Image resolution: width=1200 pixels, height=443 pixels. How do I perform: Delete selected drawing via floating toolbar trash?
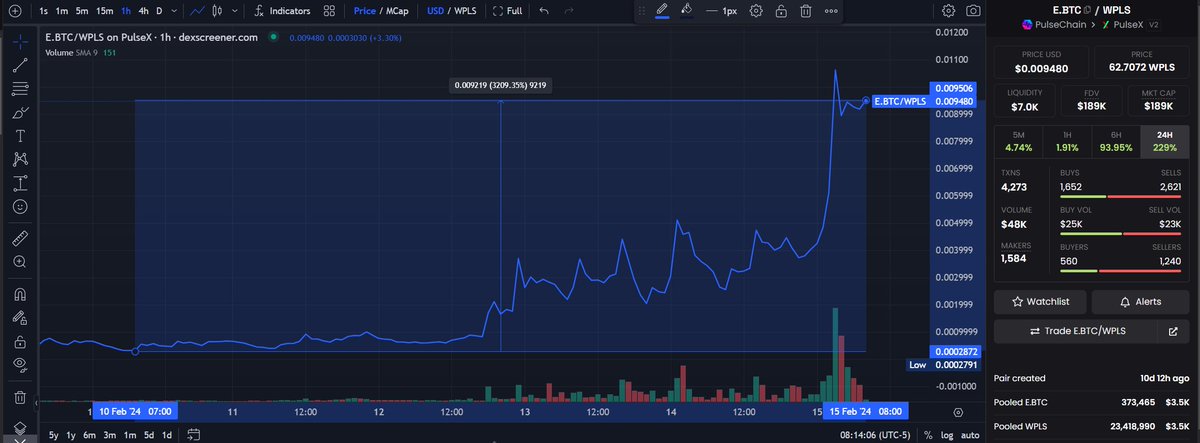pyautogui.click(x=805, y=11)
